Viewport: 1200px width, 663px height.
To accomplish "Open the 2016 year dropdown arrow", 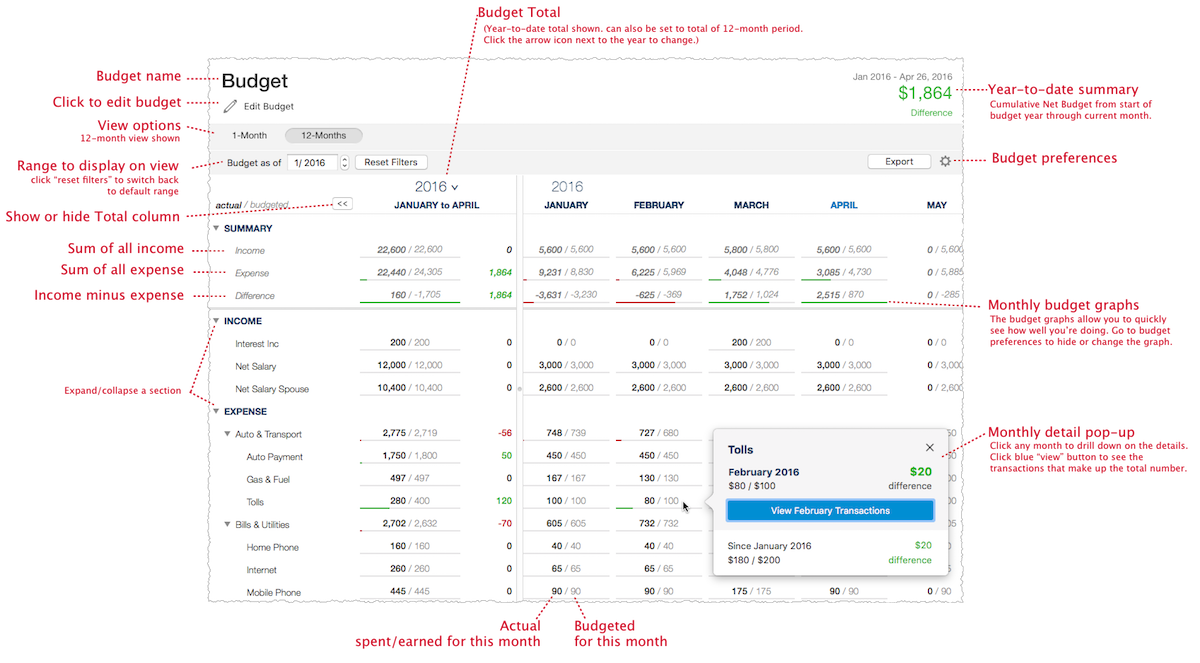I will (455, 187).
